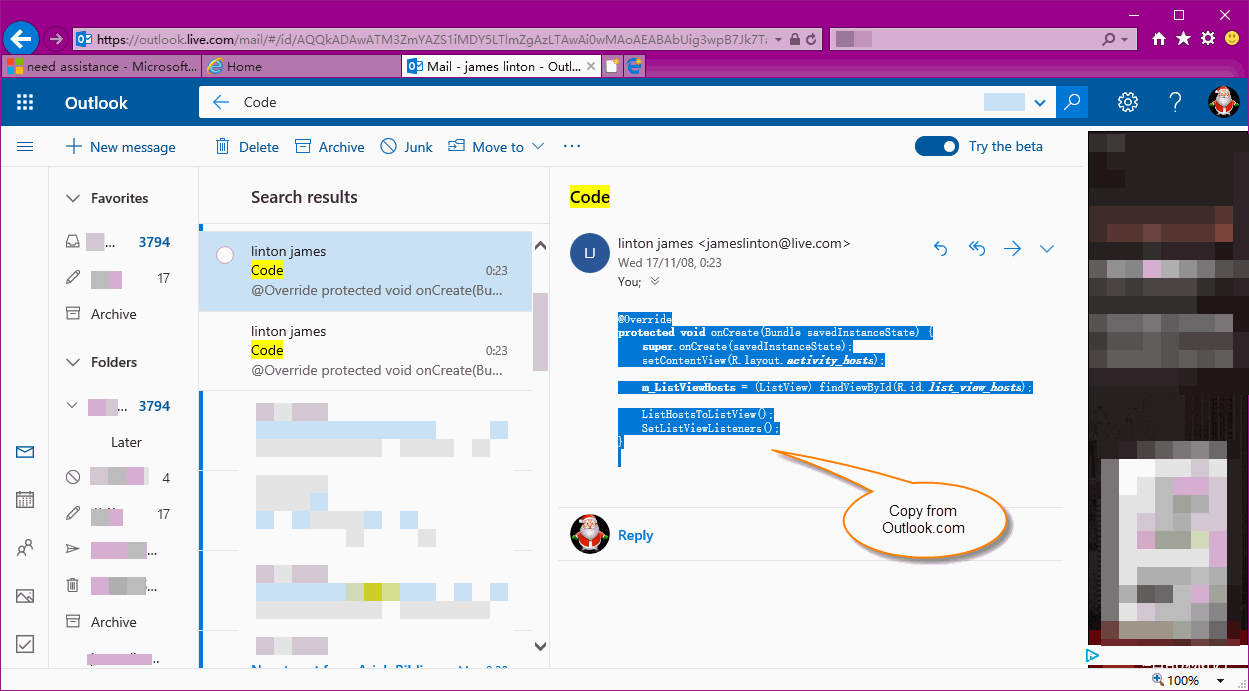1249x691 pixels.
Task: Click the message list scroll down arrow
Action: click(540, 647)
